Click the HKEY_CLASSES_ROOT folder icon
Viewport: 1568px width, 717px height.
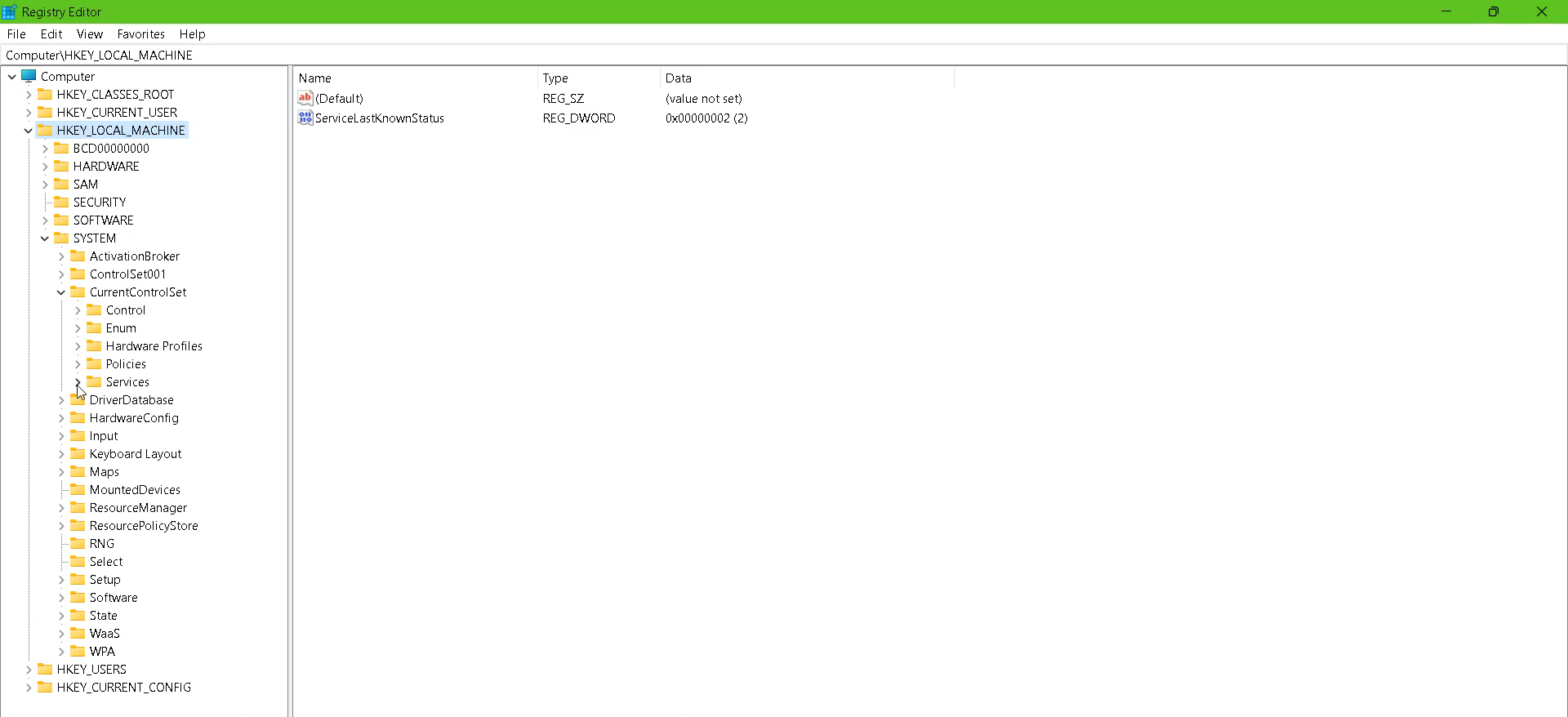click(45, 94)
